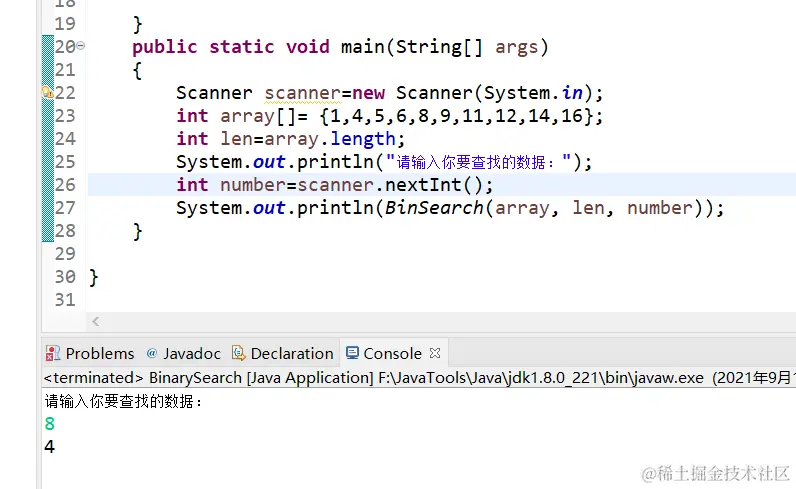The height and width of the screenshot is (489, 796).
Task: Click 'main' in the method signature
Action: [362, 47]
